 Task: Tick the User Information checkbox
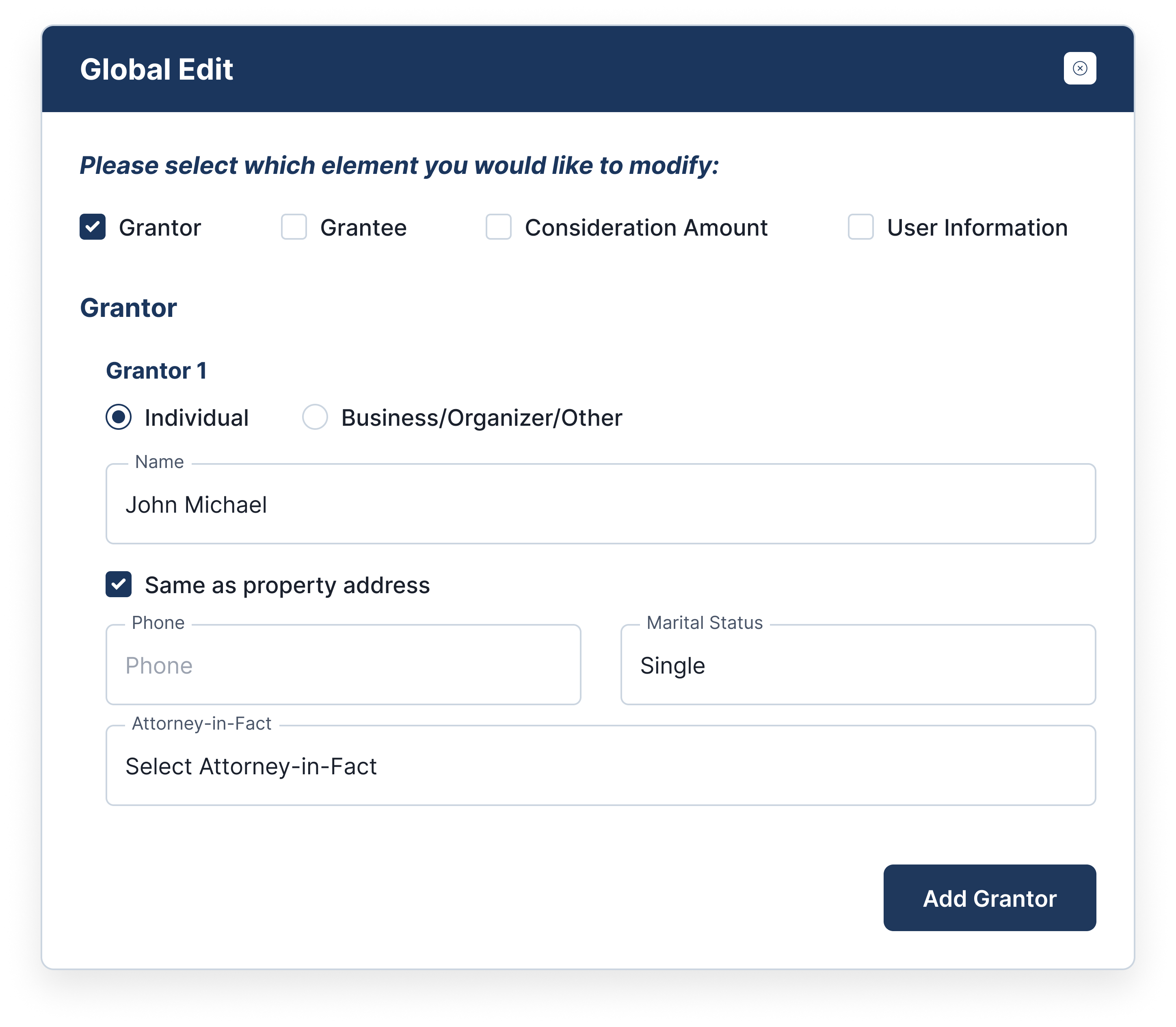coord(860,227)
